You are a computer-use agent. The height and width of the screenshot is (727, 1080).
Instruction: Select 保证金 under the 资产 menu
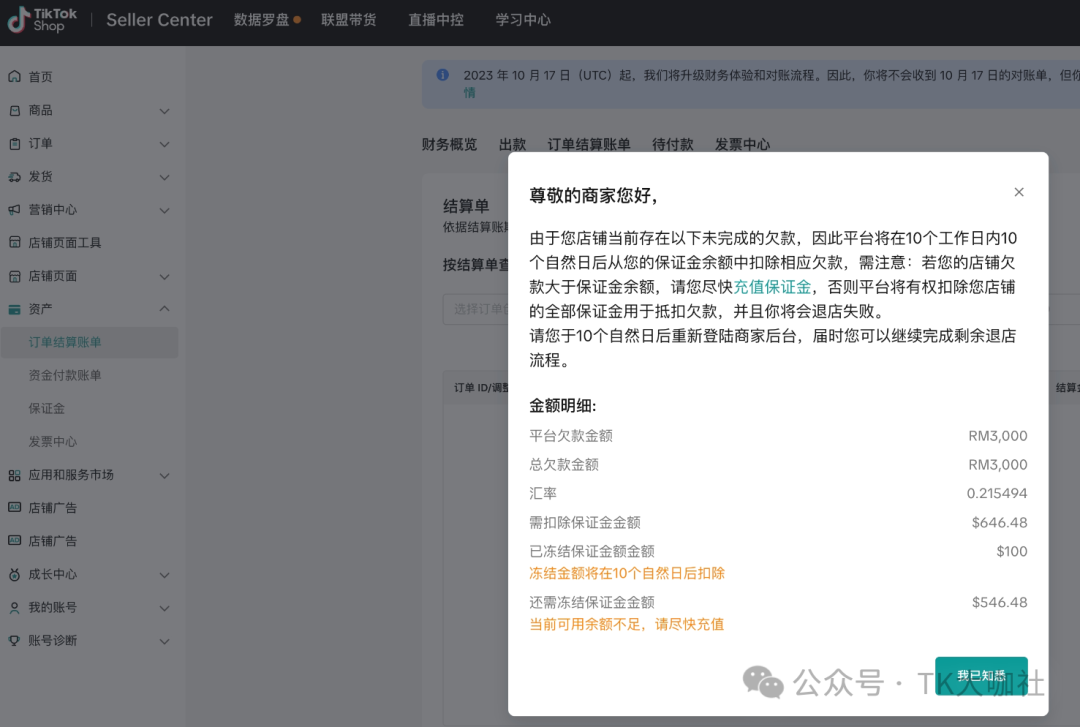pos(47,408)
